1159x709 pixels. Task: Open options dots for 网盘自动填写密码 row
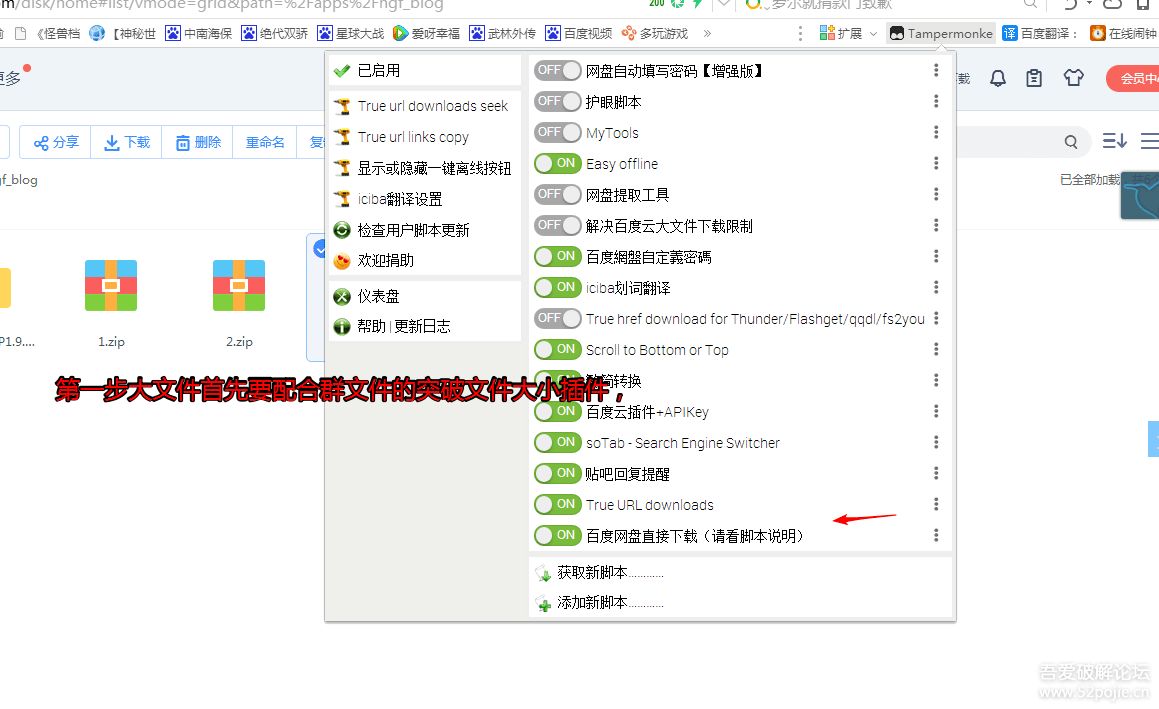936,70
